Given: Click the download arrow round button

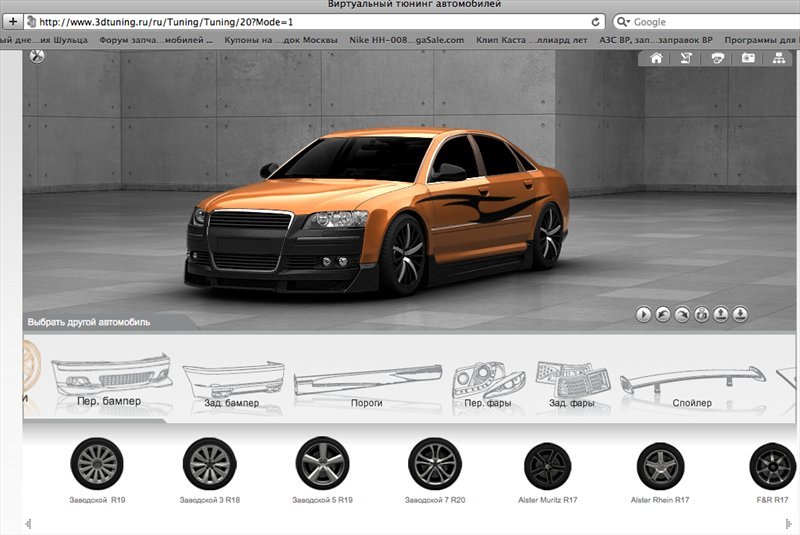Looking at the screenshot, I should pyautogui.click(x=740, y=314).
